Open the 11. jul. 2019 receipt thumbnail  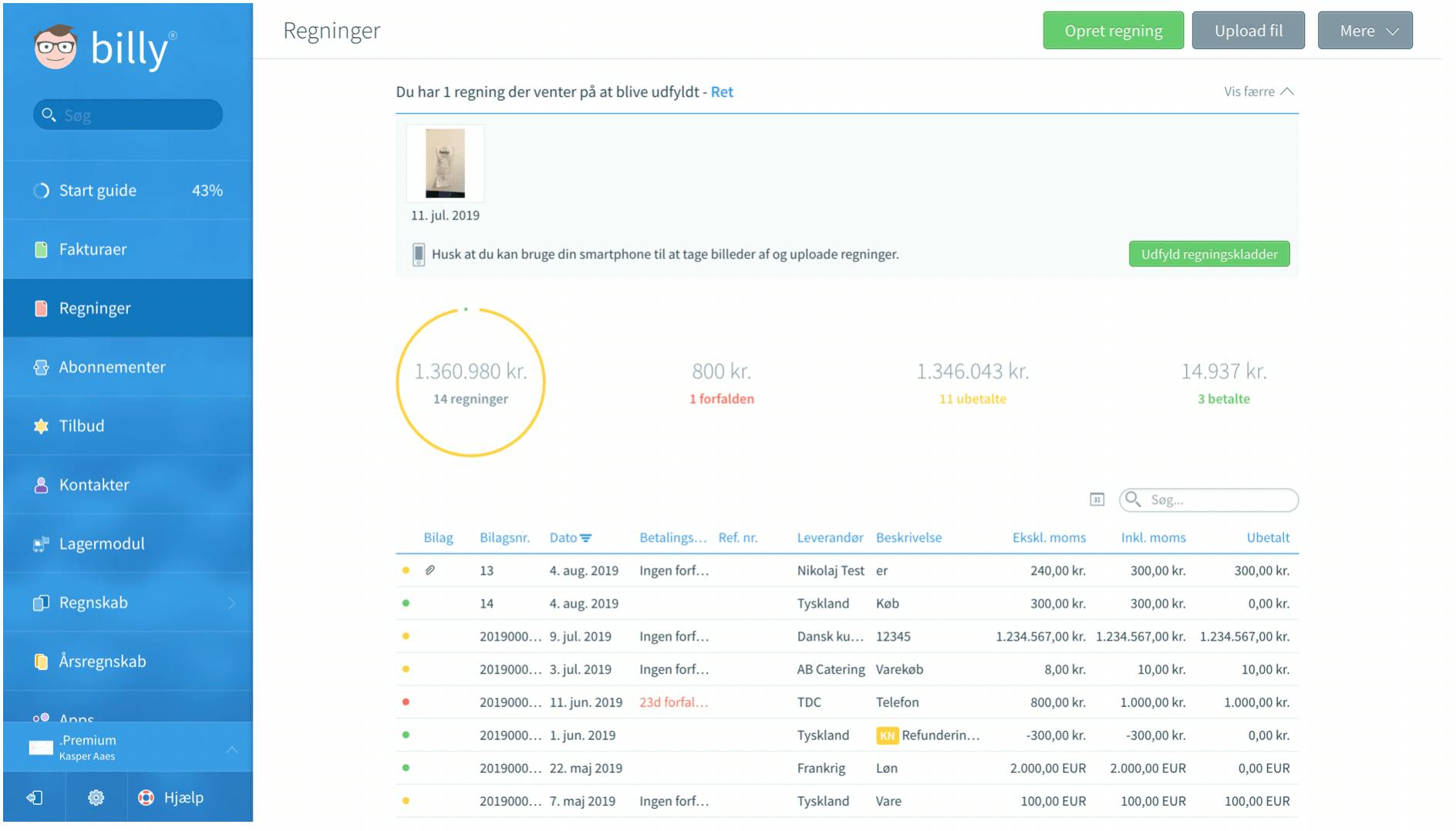pos(445,163)
